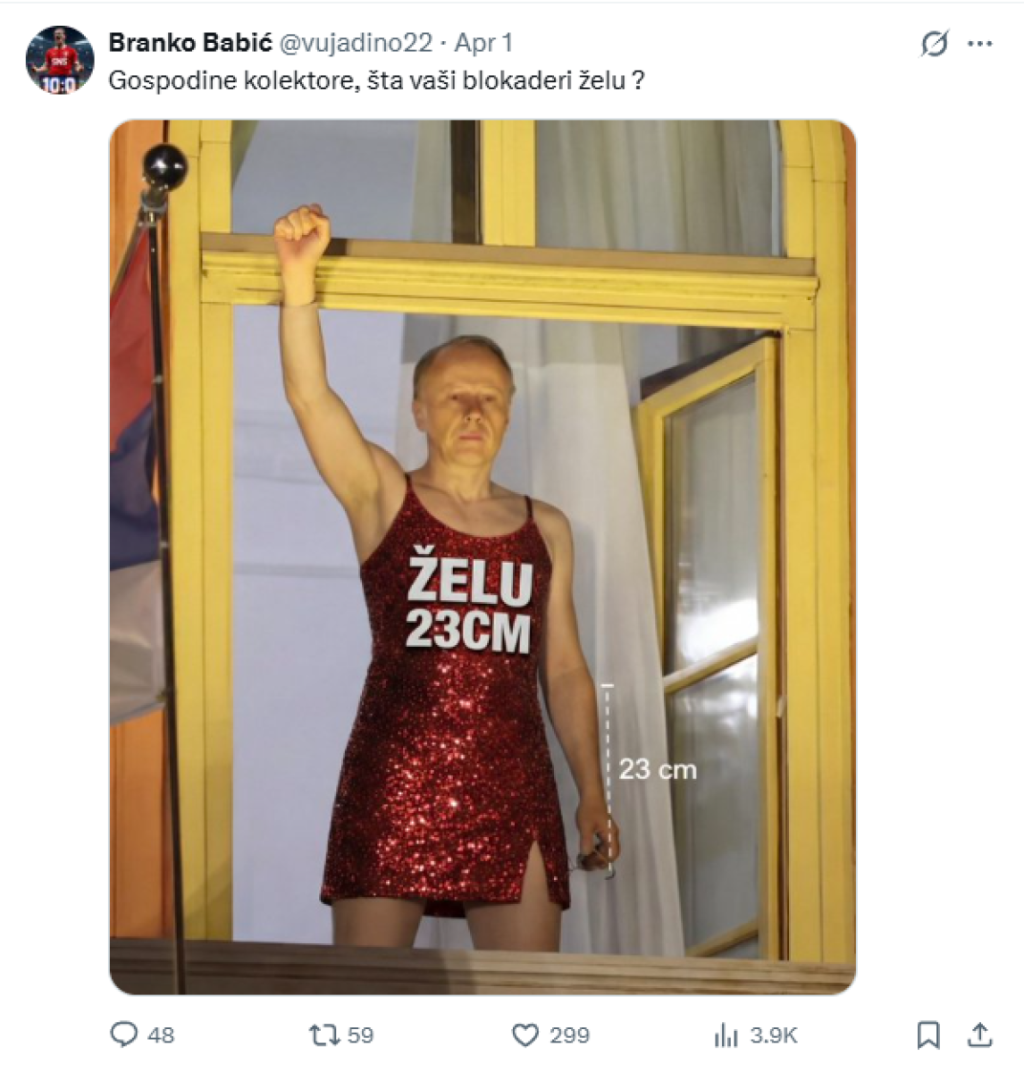Image resolution: width=1024 pixels, height=1072 pixels.
Task: Bookmark this post
Action: tap(928, 1035)
